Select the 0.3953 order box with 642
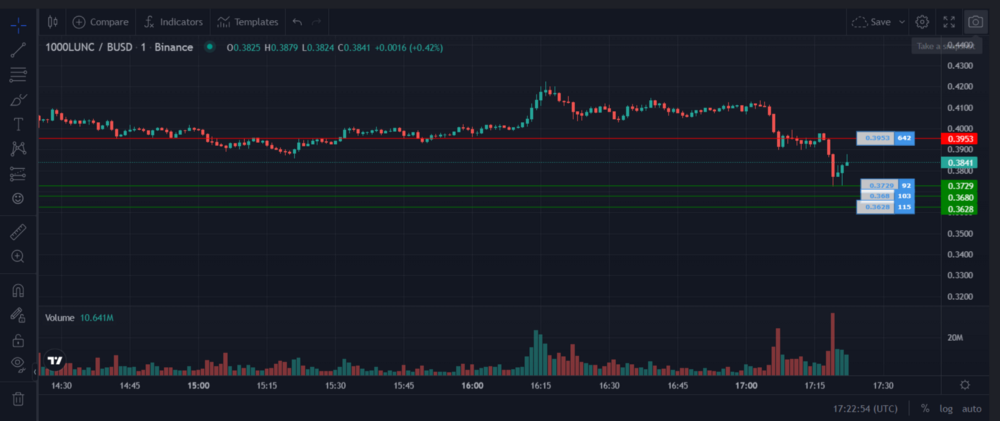 885,138
